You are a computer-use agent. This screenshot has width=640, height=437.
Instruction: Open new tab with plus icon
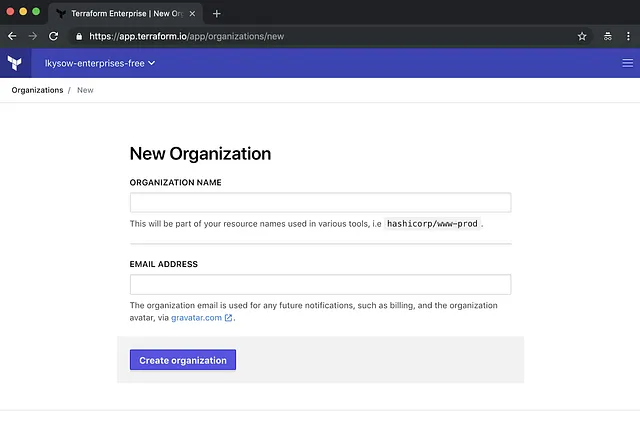[217, 14]
